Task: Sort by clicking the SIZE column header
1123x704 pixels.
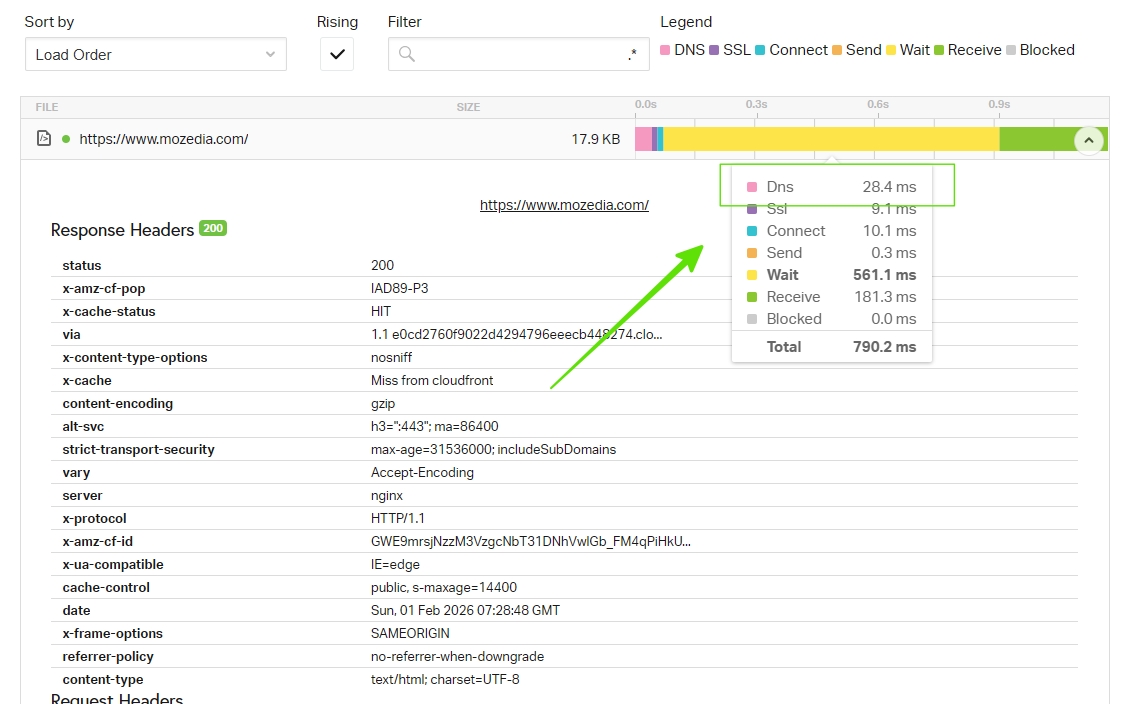Action: (467, 107)
